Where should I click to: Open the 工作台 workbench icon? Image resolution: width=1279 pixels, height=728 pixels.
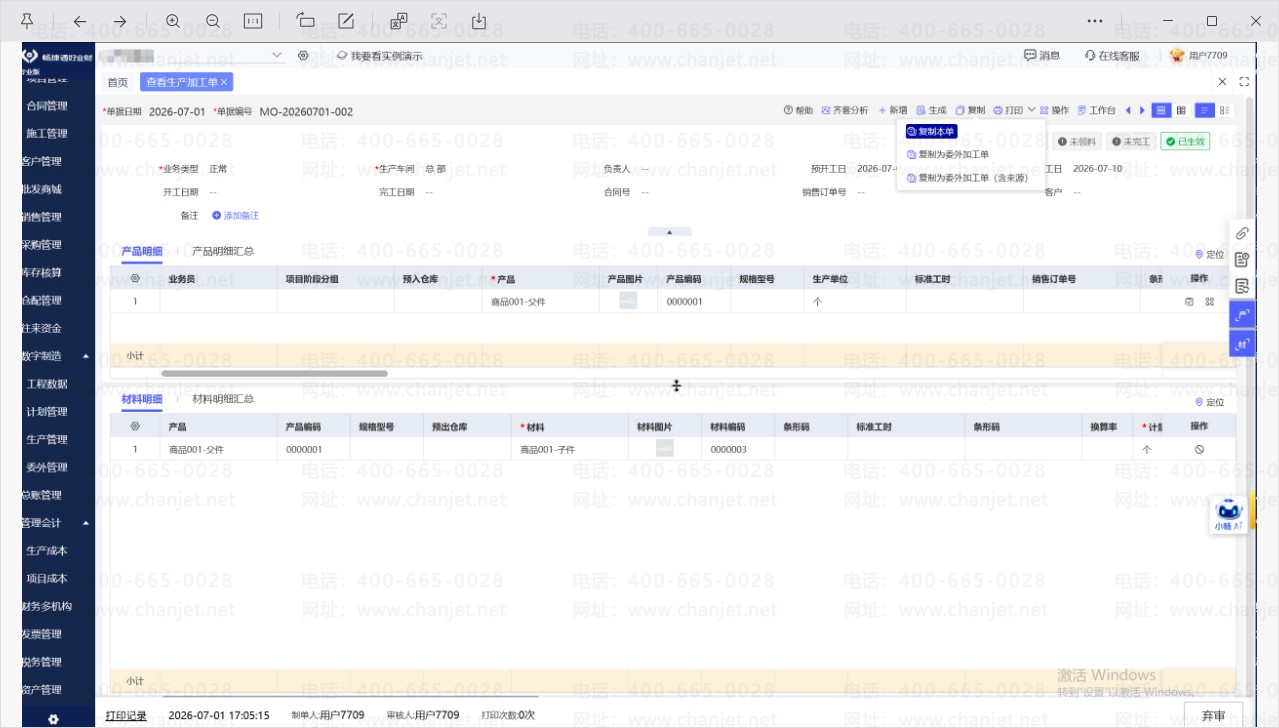[1096, 110]
